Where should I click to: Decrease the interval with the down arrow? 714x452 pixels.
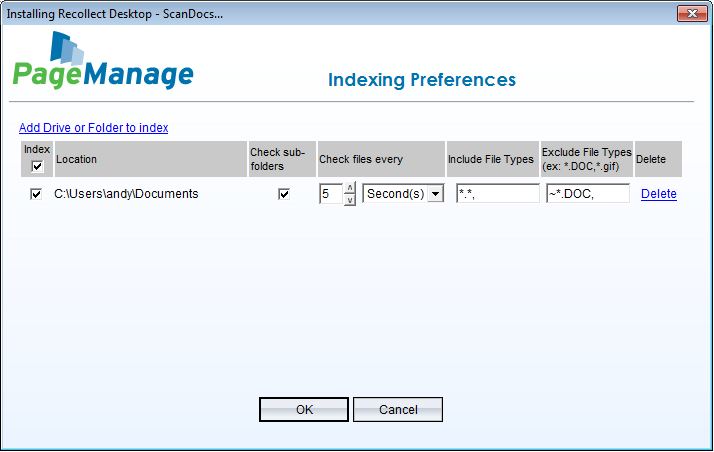coord(349,200)
